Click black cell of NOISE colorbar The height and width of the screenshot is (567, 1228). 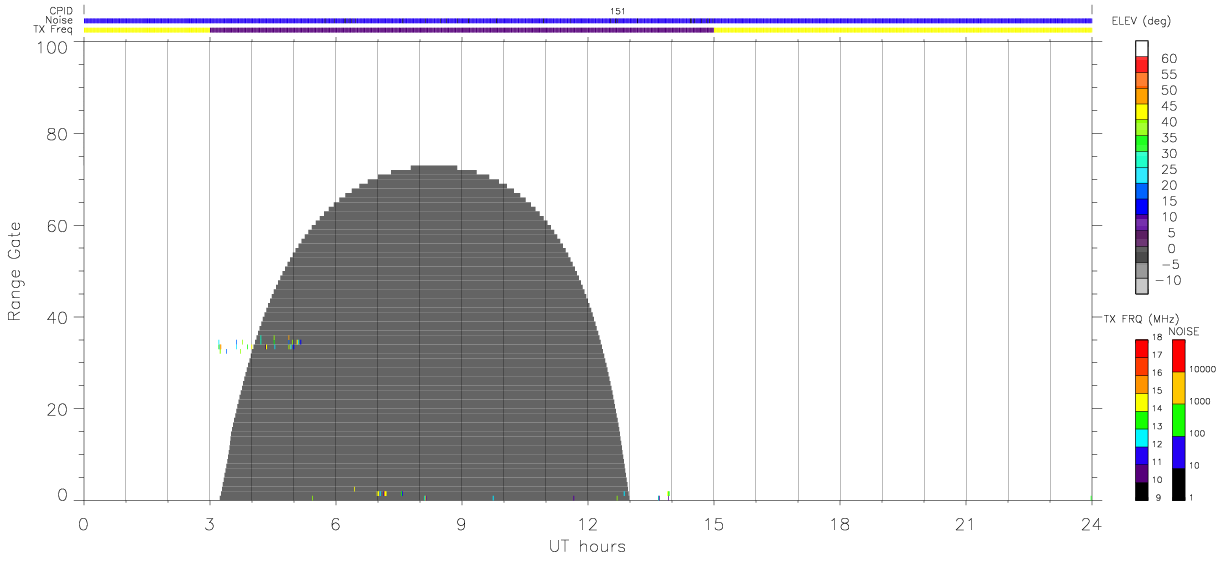(1178, 484)
